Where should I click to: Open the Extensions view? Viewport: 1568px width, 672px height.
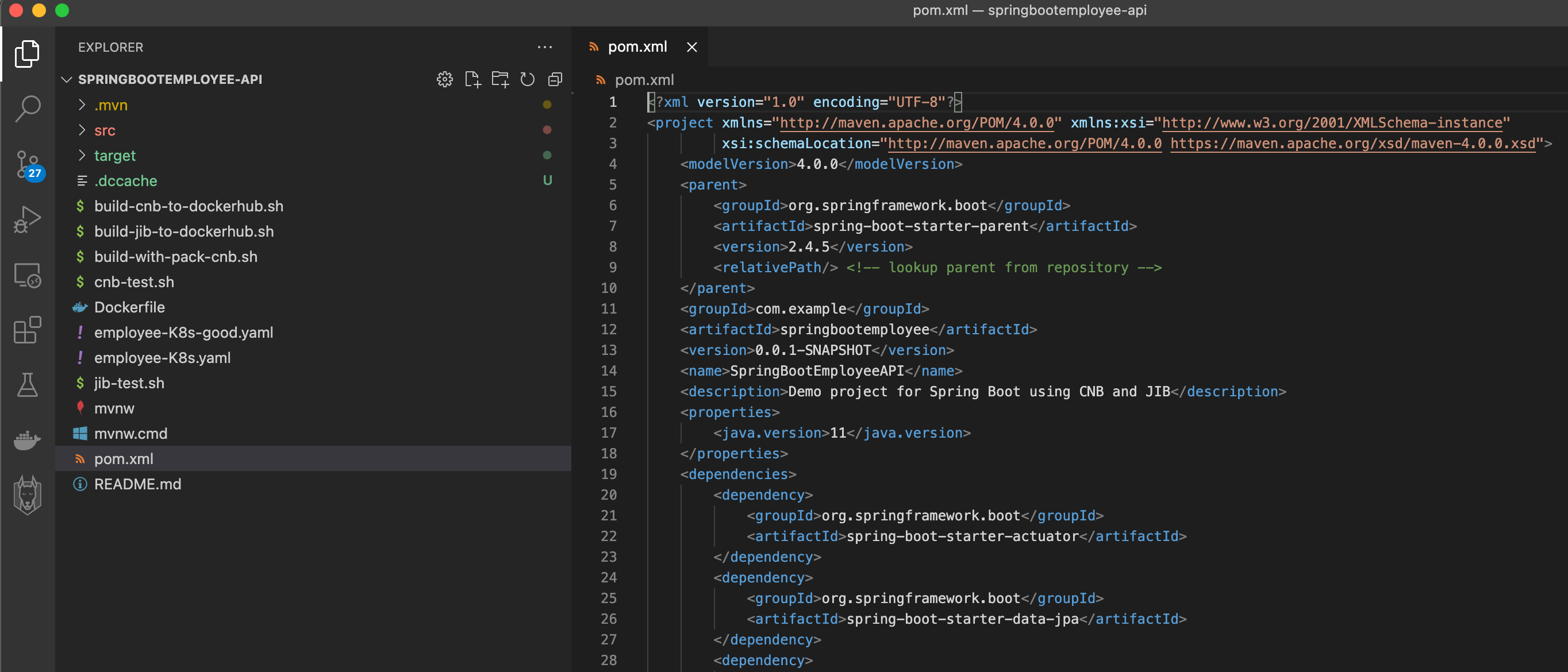(28, 330)
